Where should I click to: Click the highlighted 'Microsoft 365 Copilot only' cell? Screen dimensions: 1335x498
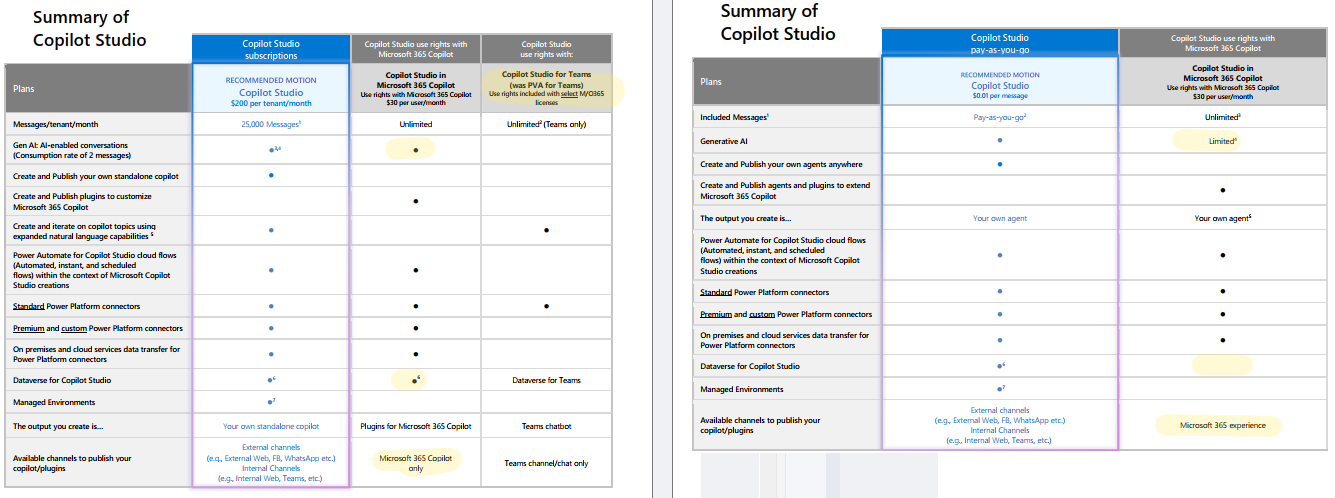[x=415, y=463]
